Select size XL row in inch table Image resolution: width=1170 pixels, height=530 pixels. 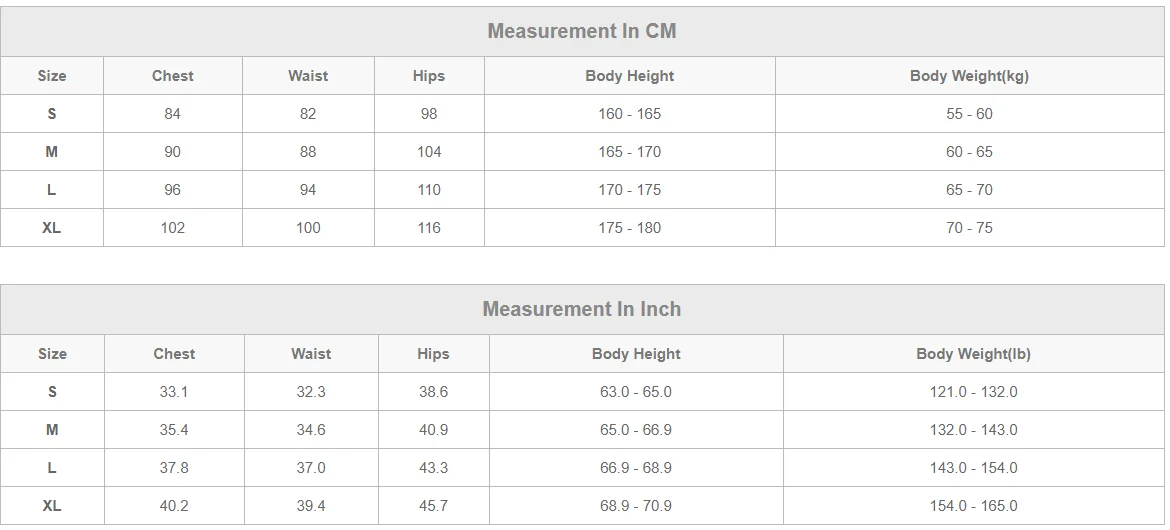coord(52,506)
